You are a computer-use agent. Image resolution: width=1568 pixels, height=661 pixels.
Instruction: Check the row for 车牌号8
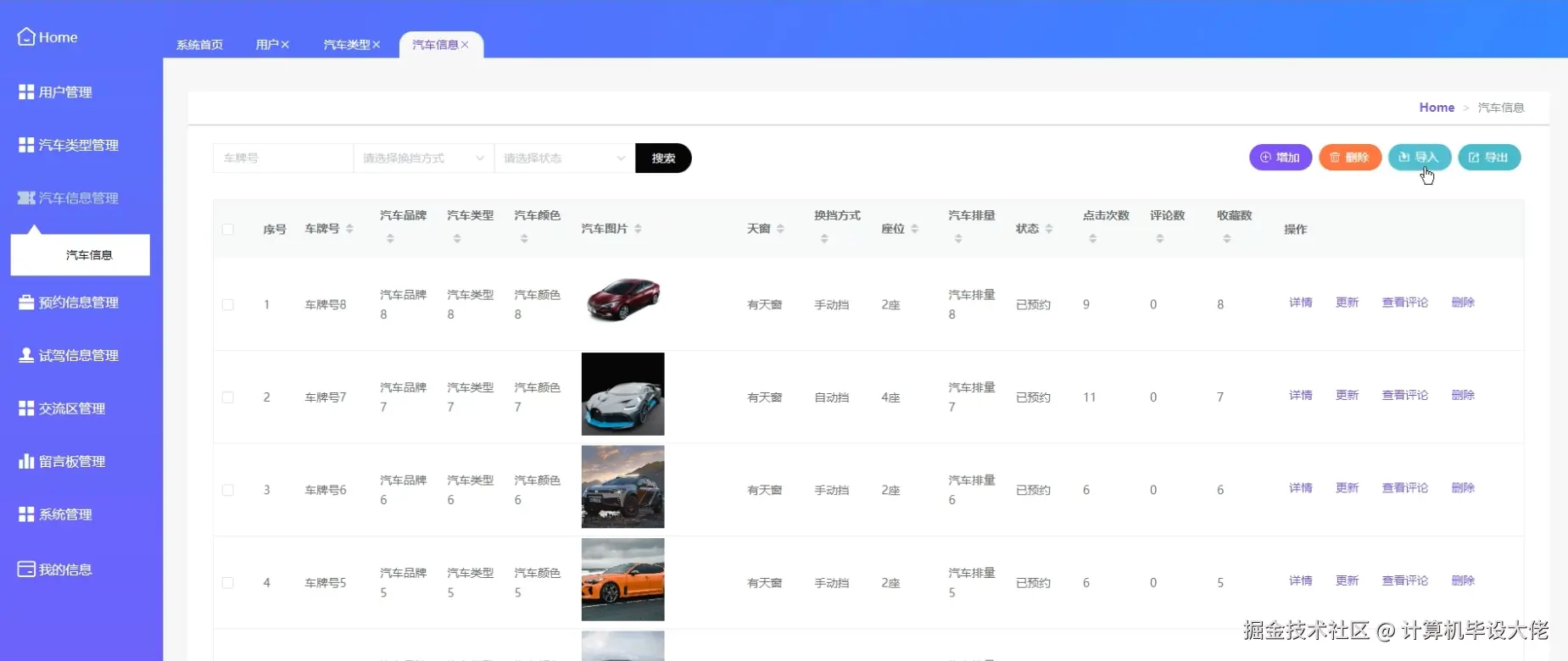pos(228,304)
